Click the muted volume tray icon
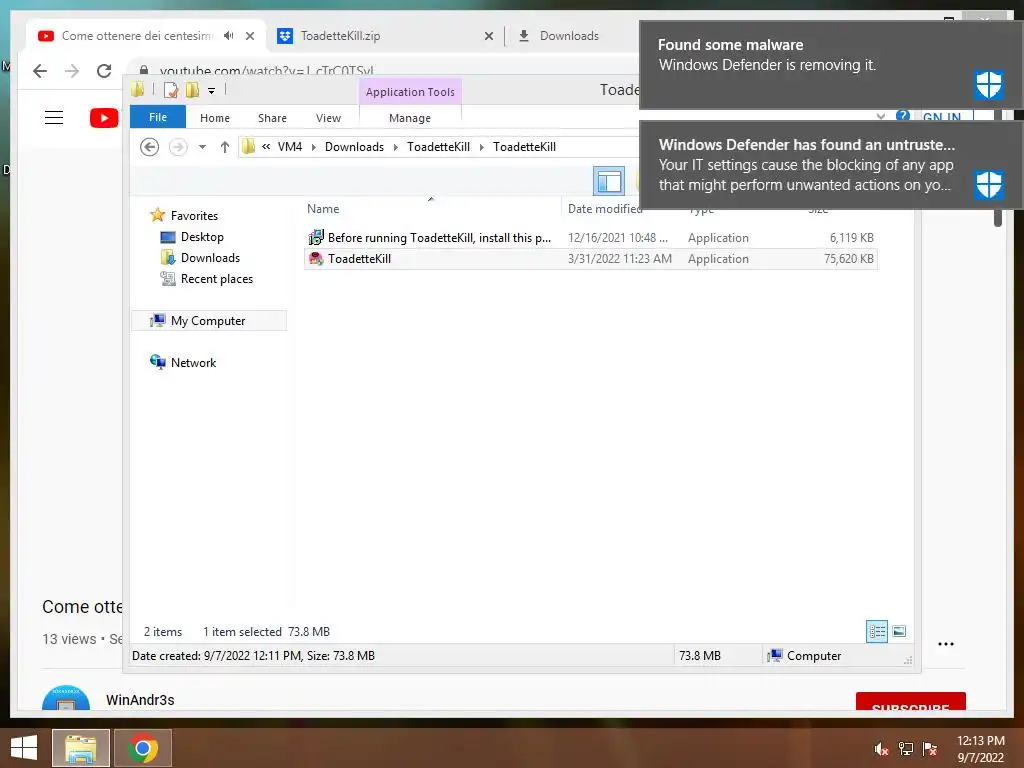 [881, 749]
